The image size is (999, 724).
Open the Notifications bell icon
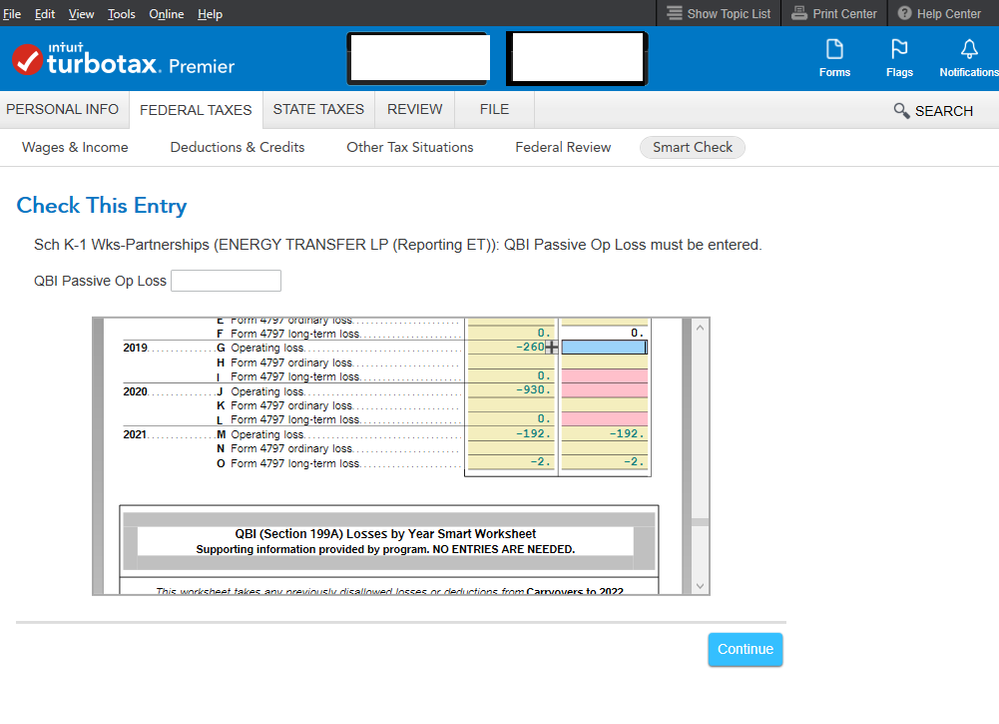coord(969,50)
